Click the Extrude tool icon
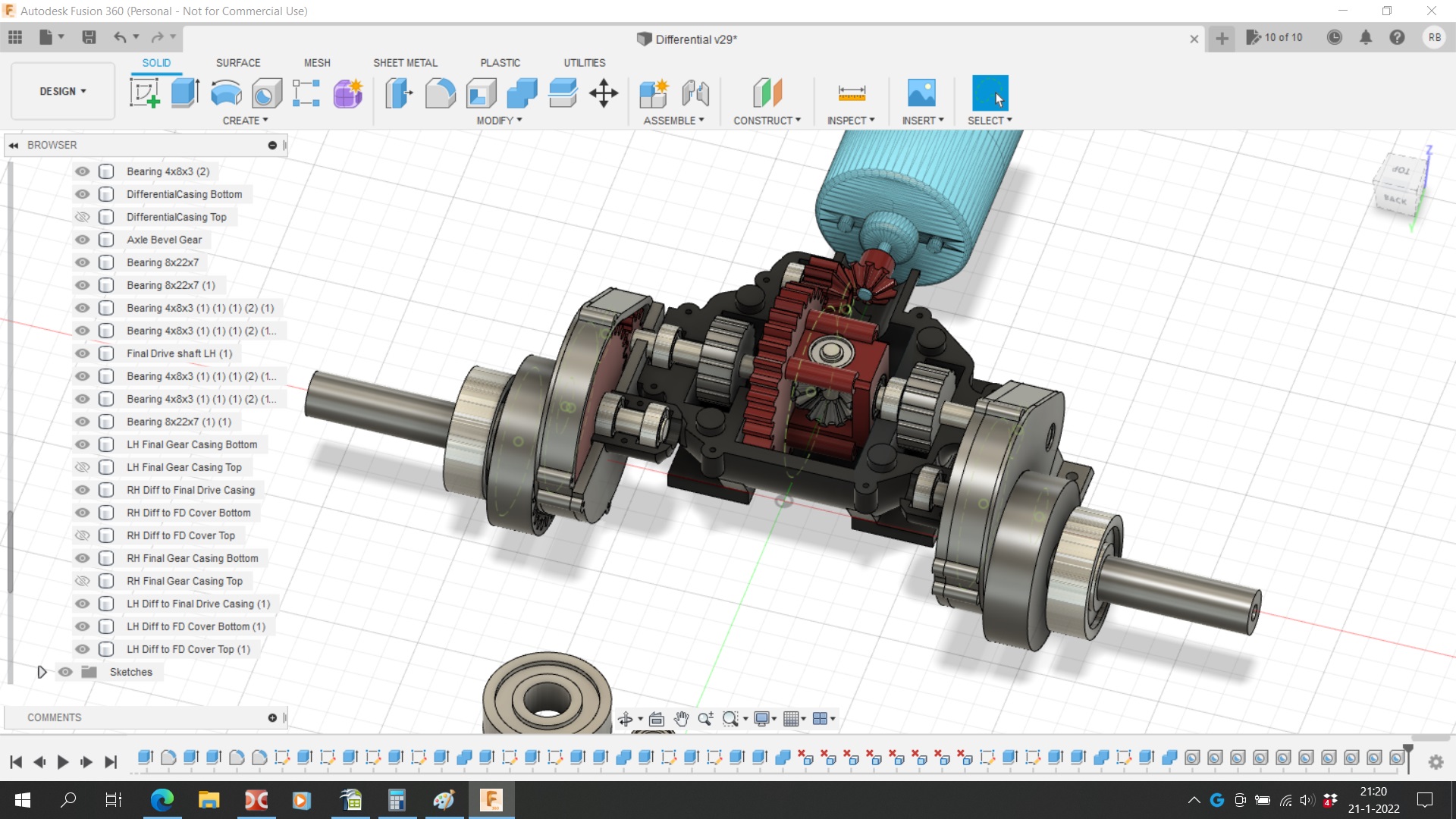 click(184, 93)
